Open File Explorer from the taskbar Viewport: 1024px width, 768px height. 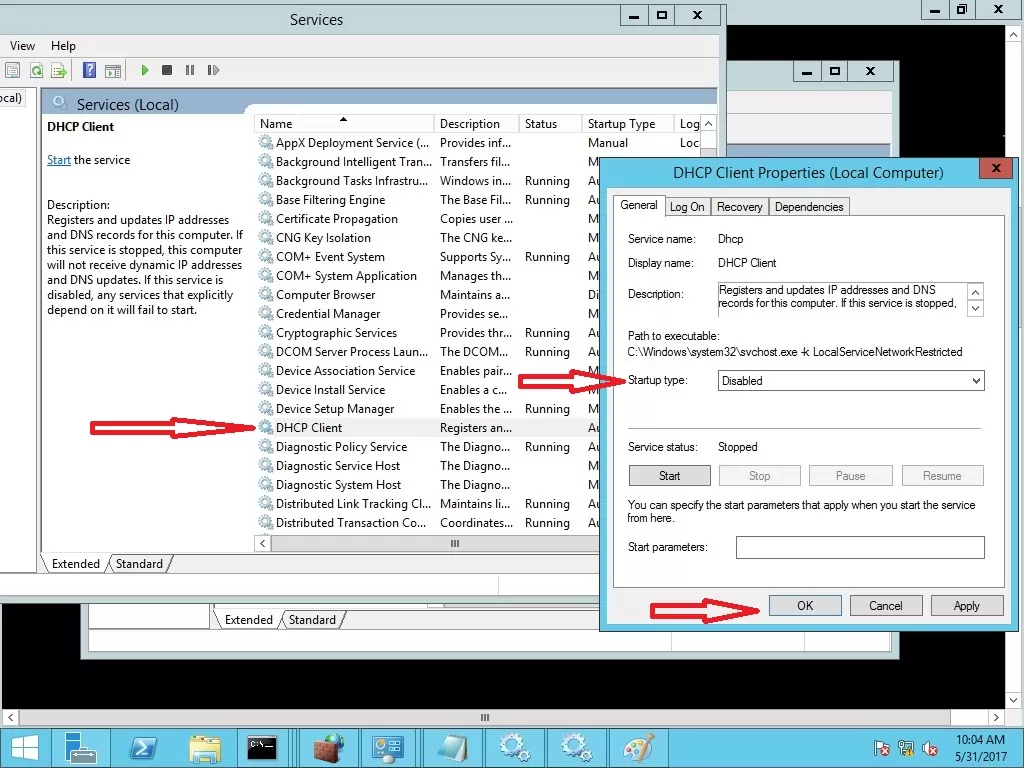pyautogui.click(x=205, y=748)
